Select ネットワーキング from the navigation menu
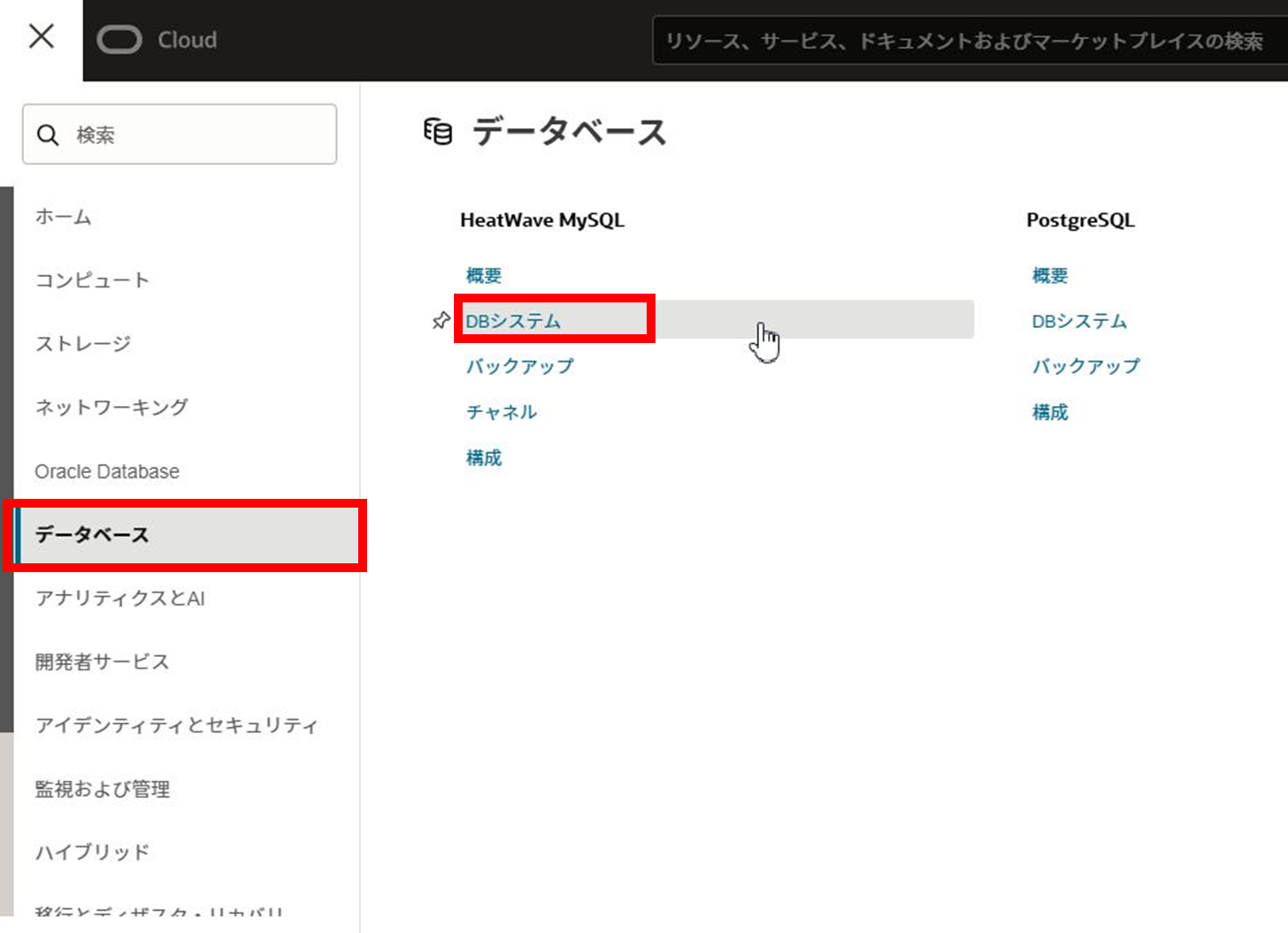 click(x=111, y=407)
